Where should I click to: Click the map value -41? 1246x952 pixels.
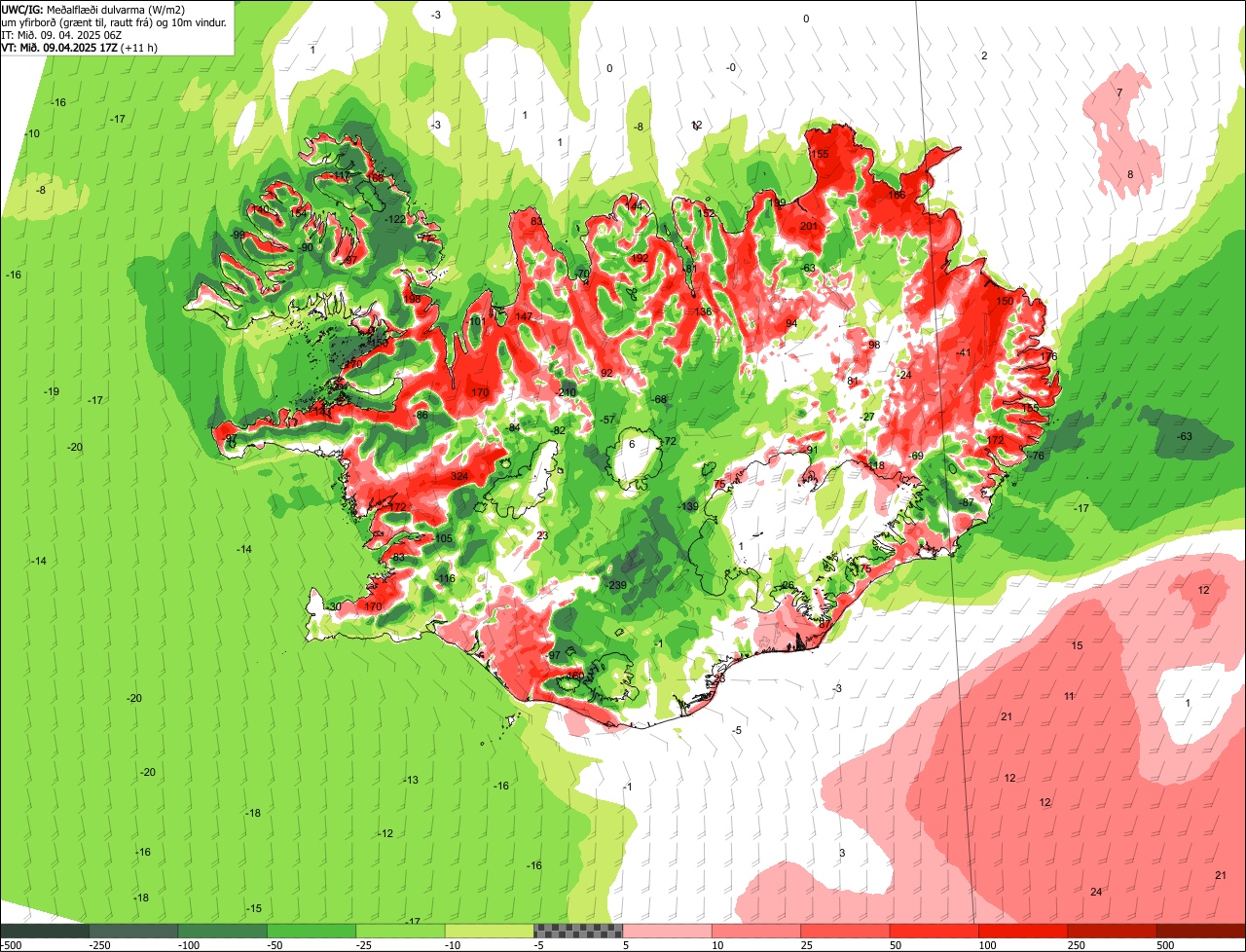964,352
